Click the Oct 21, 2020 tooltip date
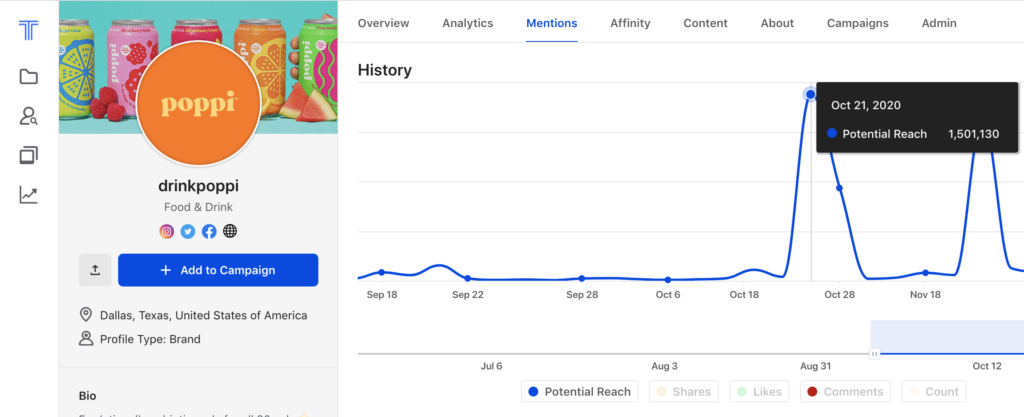The height and width of the screenshot is (417, 1024). 866,105
